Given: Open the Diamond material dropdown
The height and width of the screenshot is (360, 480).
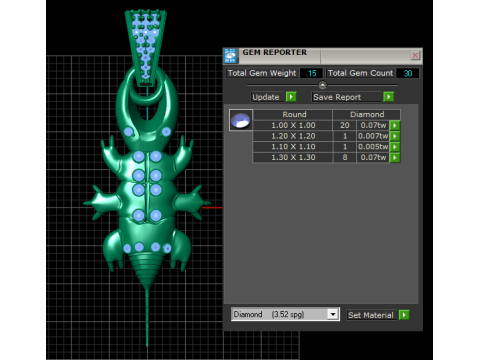Looking at the screenshot, I should (332, 314).
